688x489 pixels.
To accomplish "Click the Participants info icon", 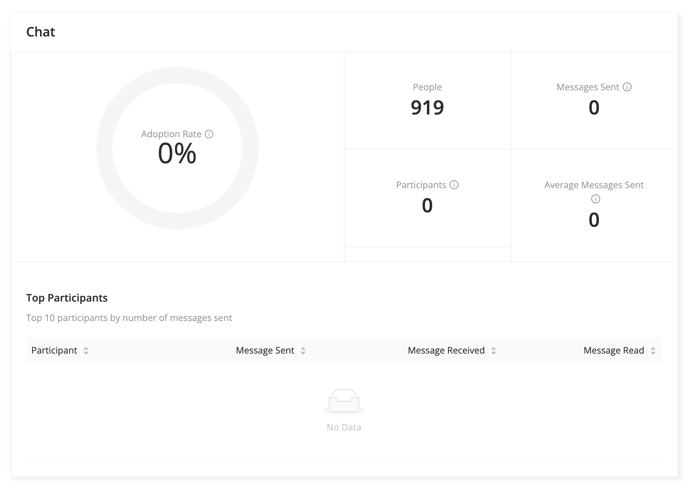I will point(454,185).
